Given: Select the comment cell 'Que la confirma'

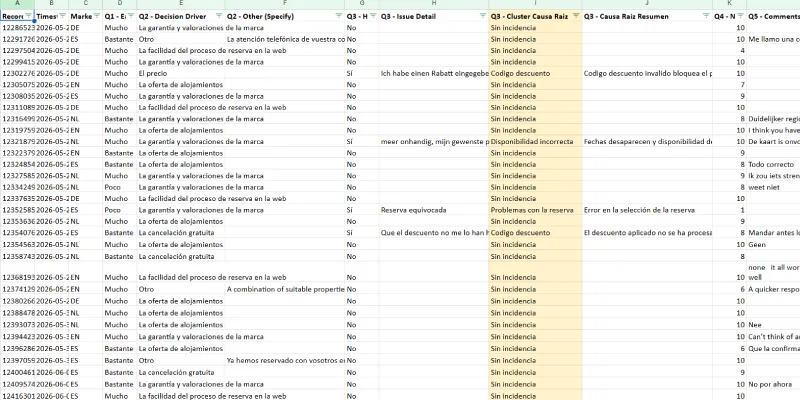Looking at the screenshot, I should click(x=773, y=349).
